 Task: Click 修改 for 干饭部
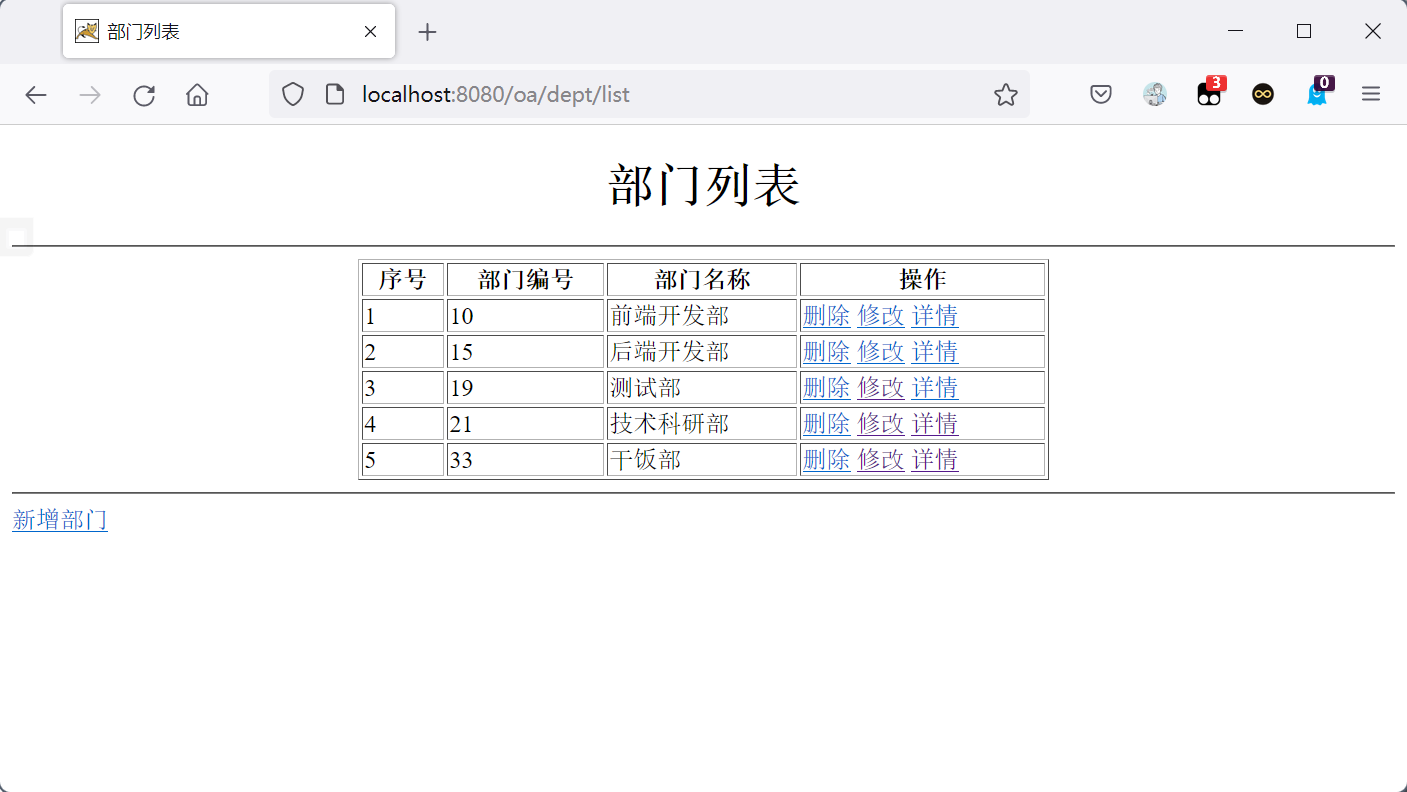[x=881, y=460]
